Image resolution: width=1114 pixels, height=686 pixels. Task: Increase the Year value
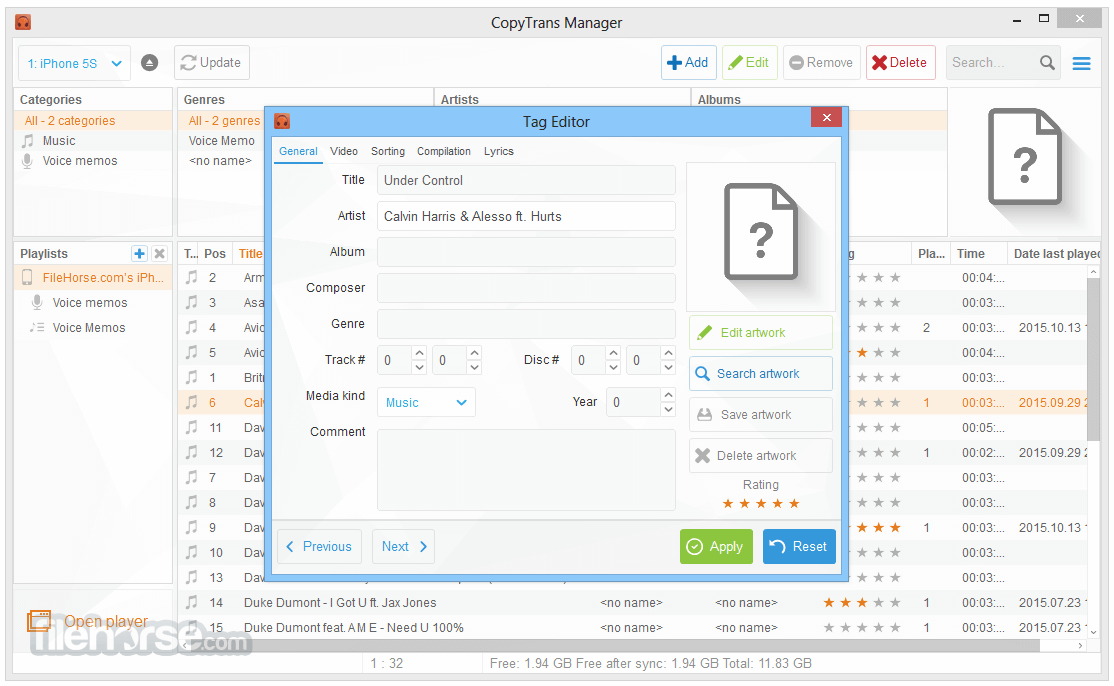[x=668, y=395]
